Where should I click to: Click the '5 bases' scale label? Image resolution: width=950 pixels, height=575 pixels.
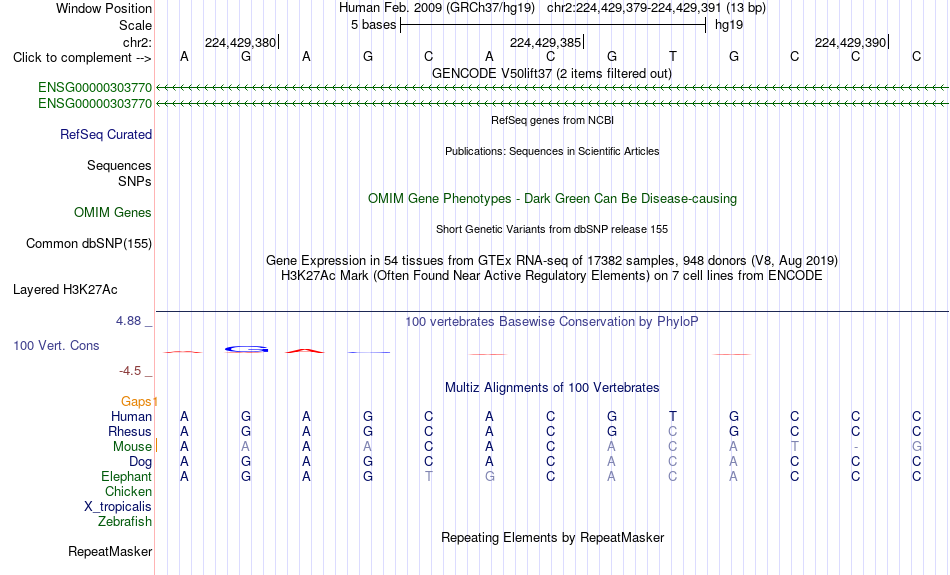pyautogui.click(x=373, y=25)
